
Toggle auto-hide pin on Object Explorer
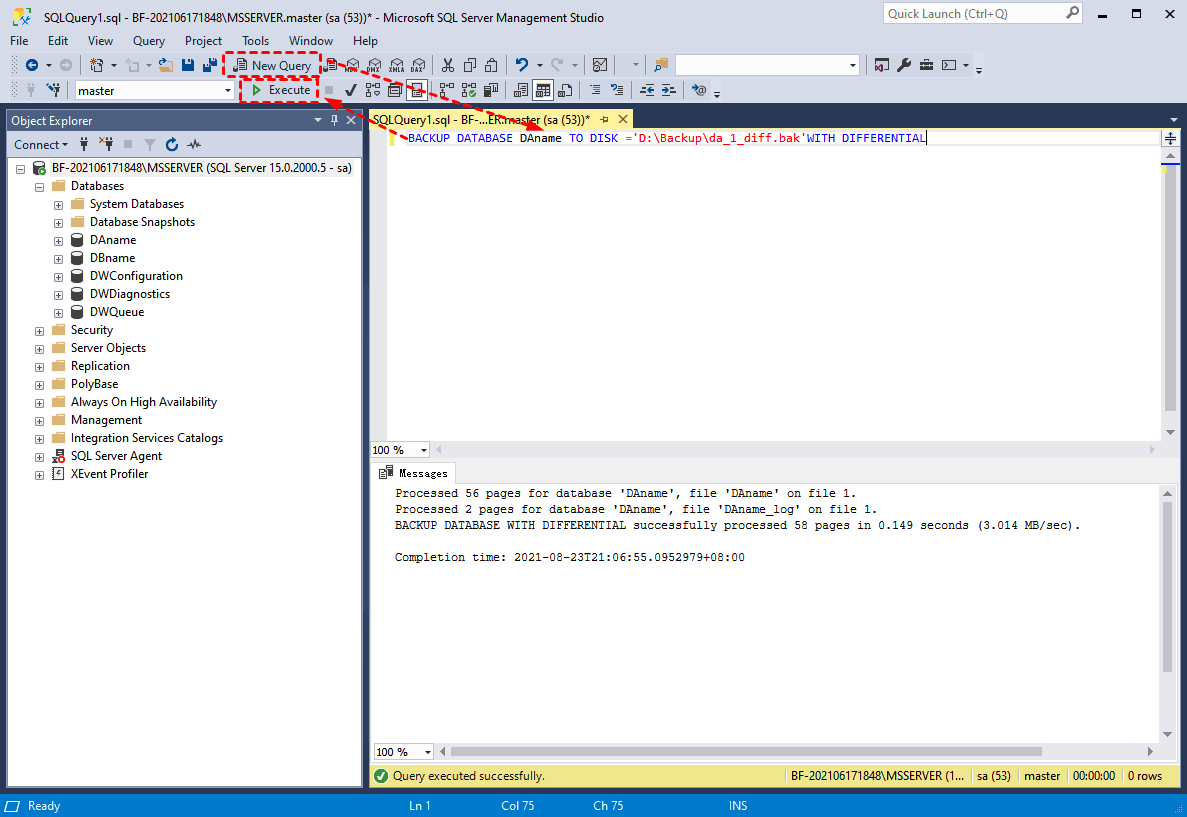click(335, 120)
